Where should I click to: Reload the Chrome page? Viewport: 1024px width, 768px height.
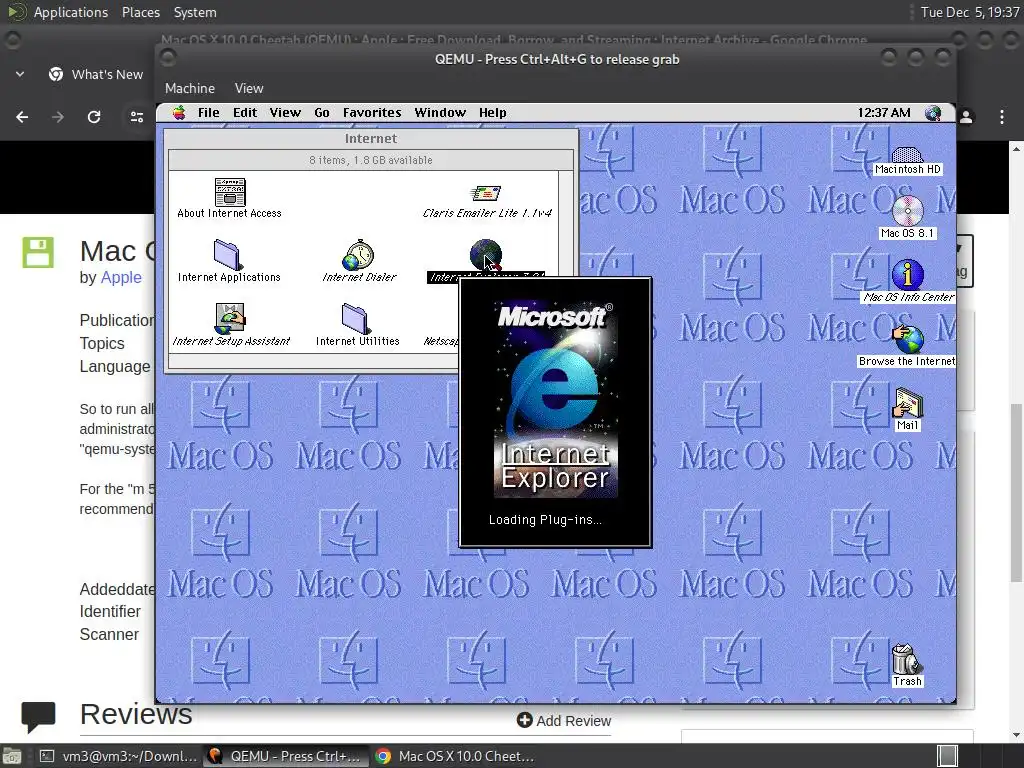(94, 117)
